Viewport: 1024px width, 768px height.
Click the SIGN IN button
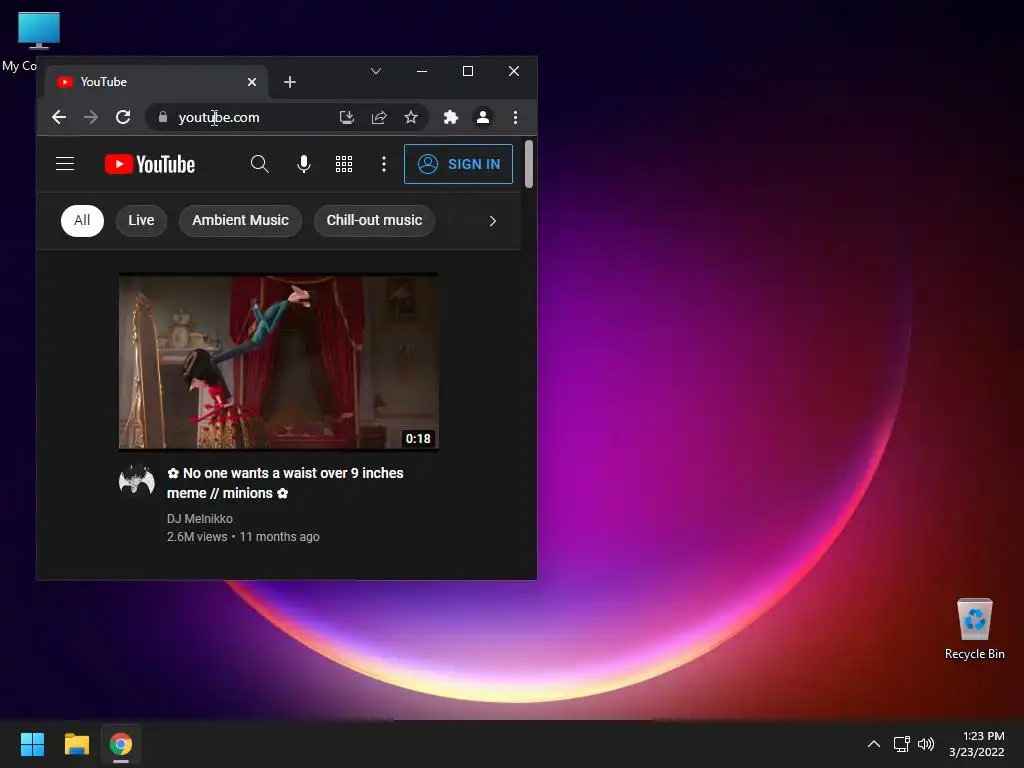coord(458,164)
